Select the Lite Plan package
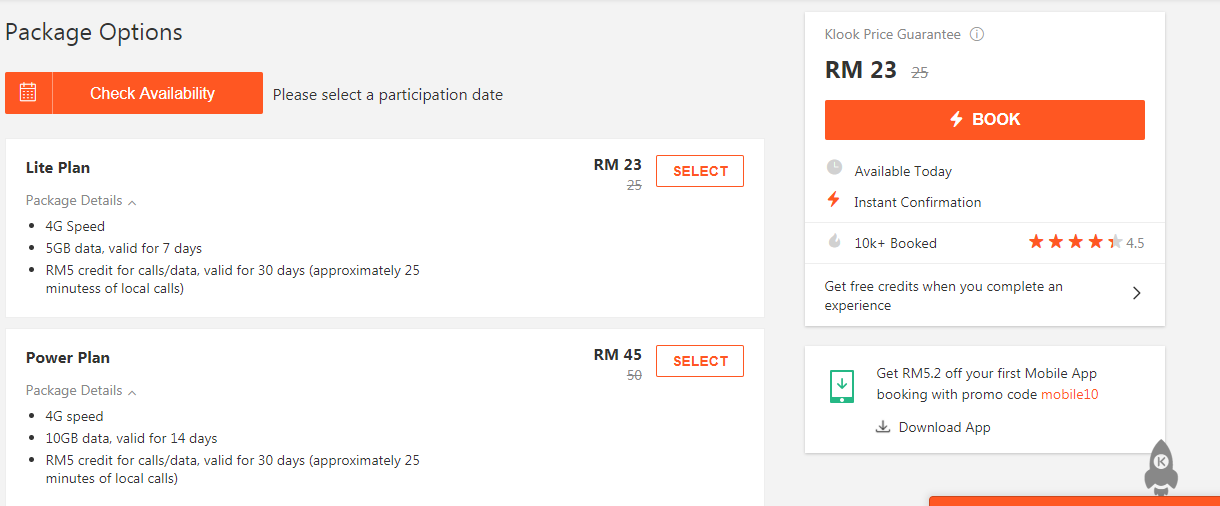Screen dimensions: 1220x506 click(700, 171)
